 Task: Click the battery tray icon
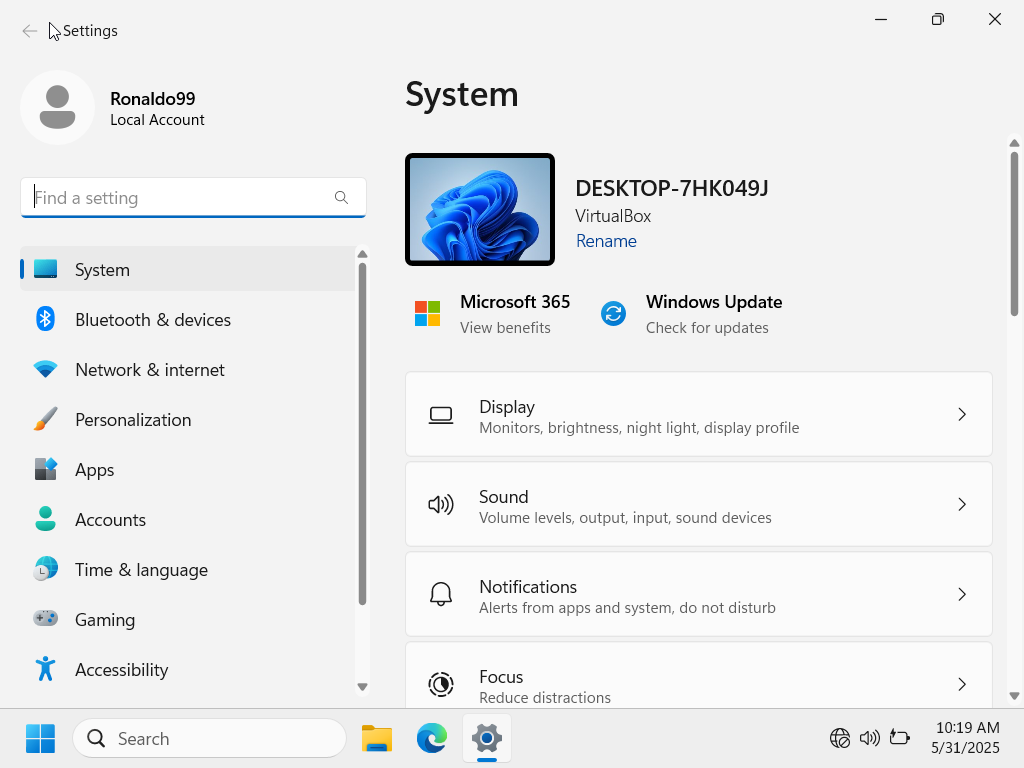[899, 739]
